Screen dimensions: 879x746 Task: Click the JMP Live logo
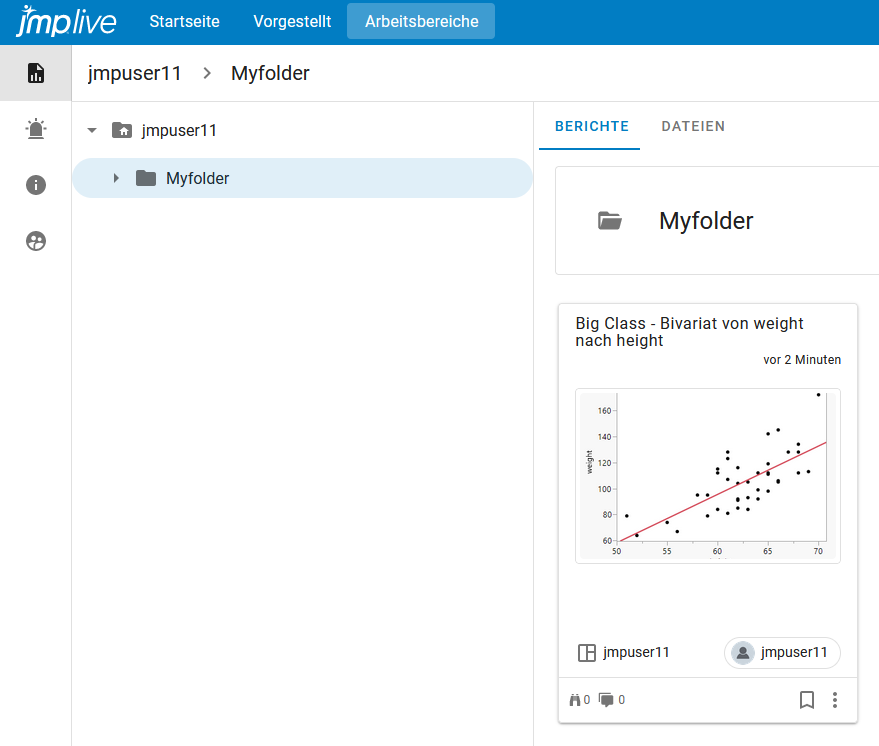[66, 21]
